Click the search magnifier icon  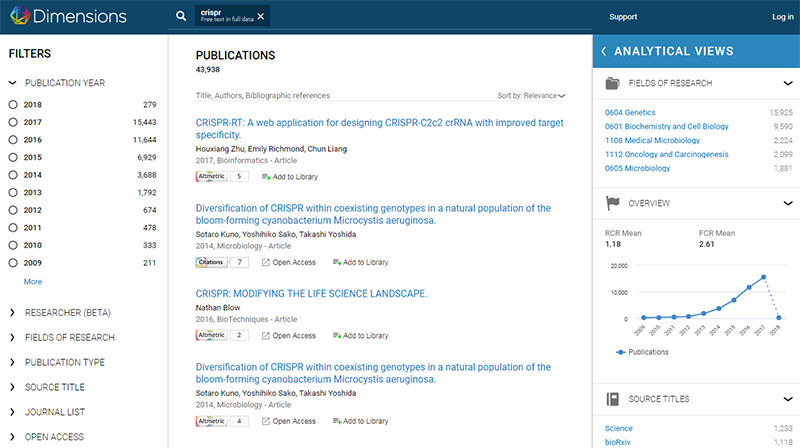coord(180,17)
